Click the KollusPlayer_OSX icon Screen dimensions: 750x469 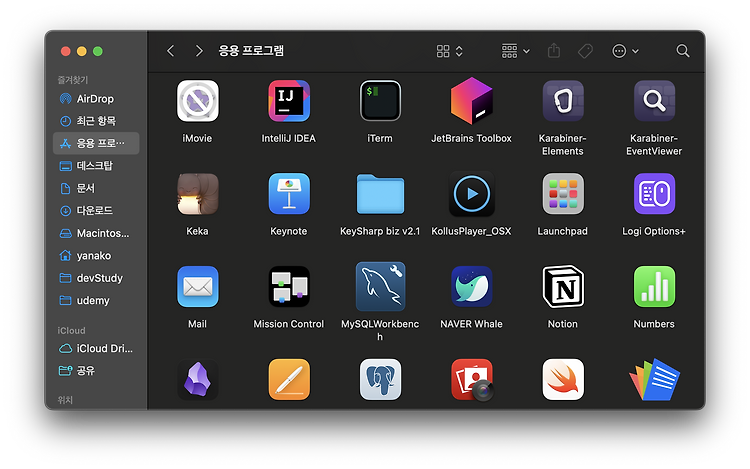(x=472, y=194)
